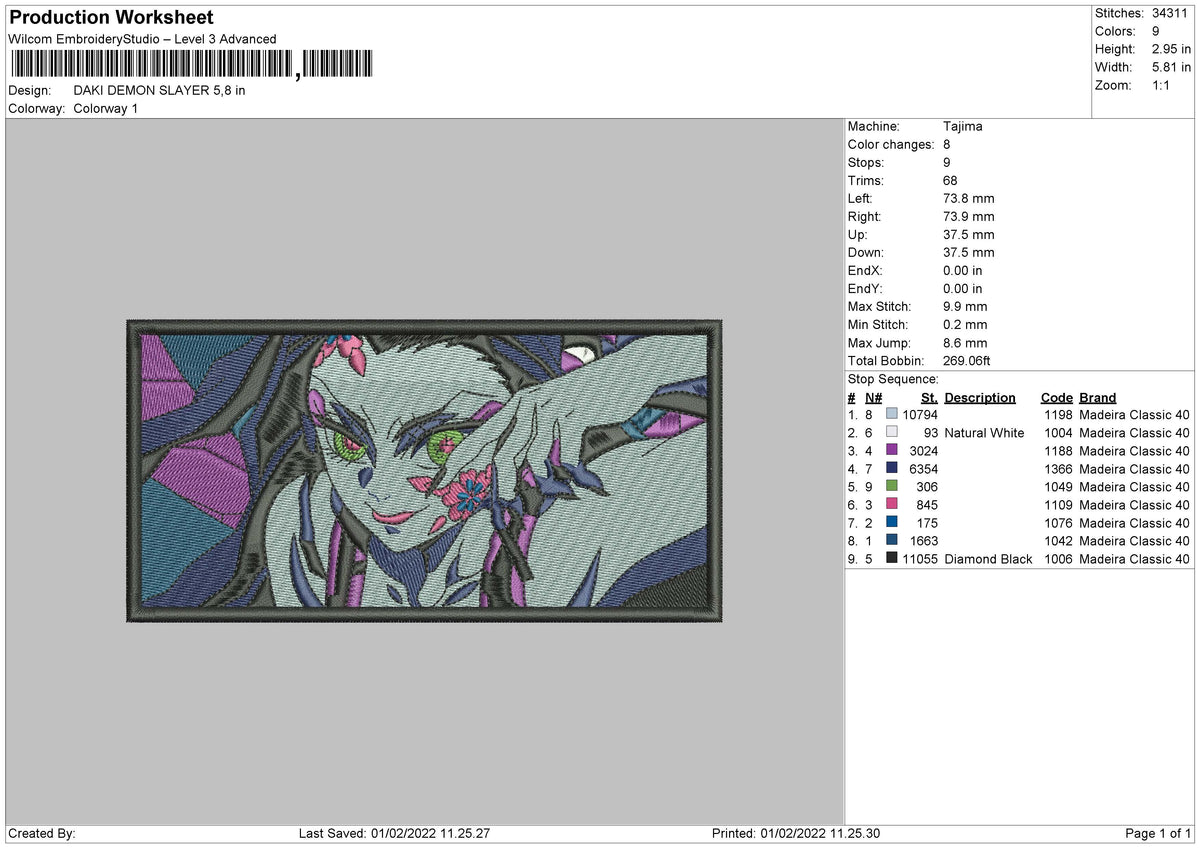This screenshot has height=848, width=1200.
Task: Click the colorway name 'Colorway 1'
Action: coord(106,108)
